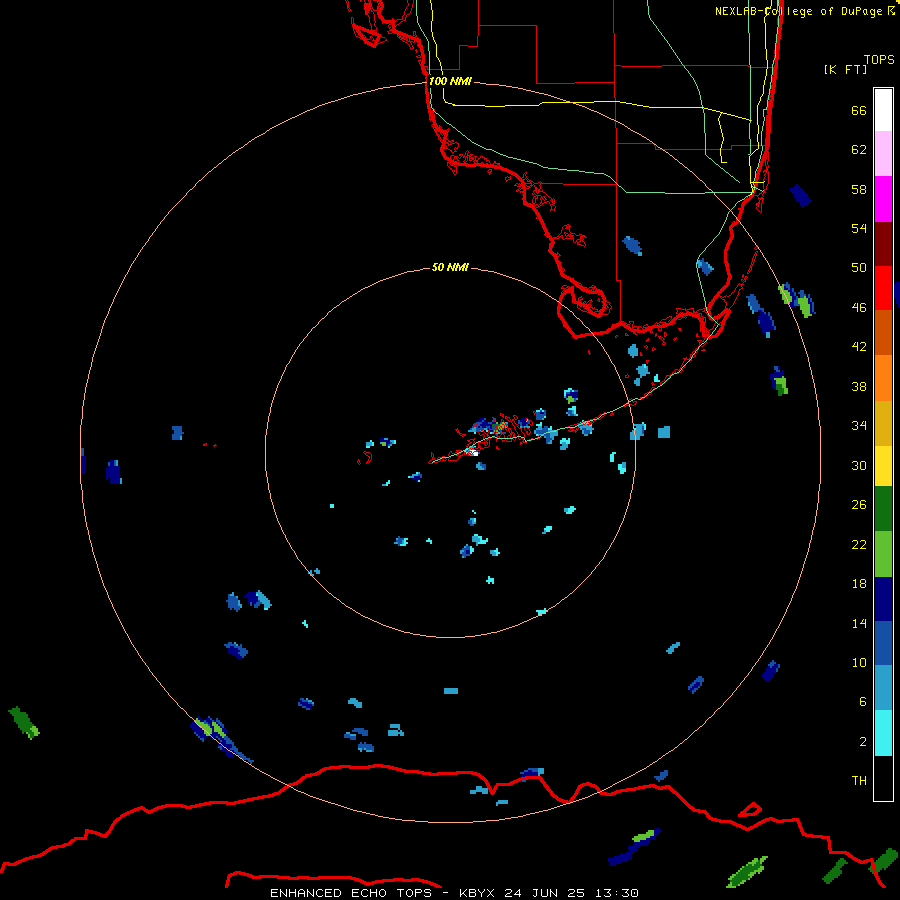The image size is (900, 900).
Task: Click the bright yellow legend swatch
Action: [x=883, y=466]
